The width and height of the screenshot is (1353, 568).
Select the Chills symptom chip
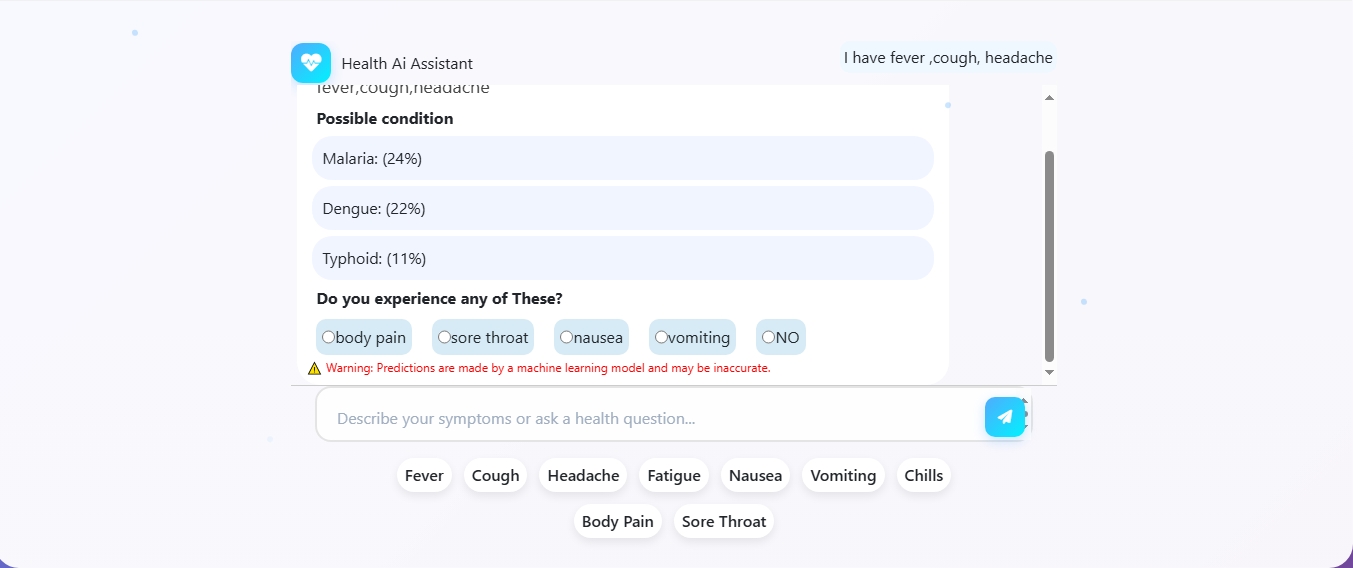coord(923,476)
